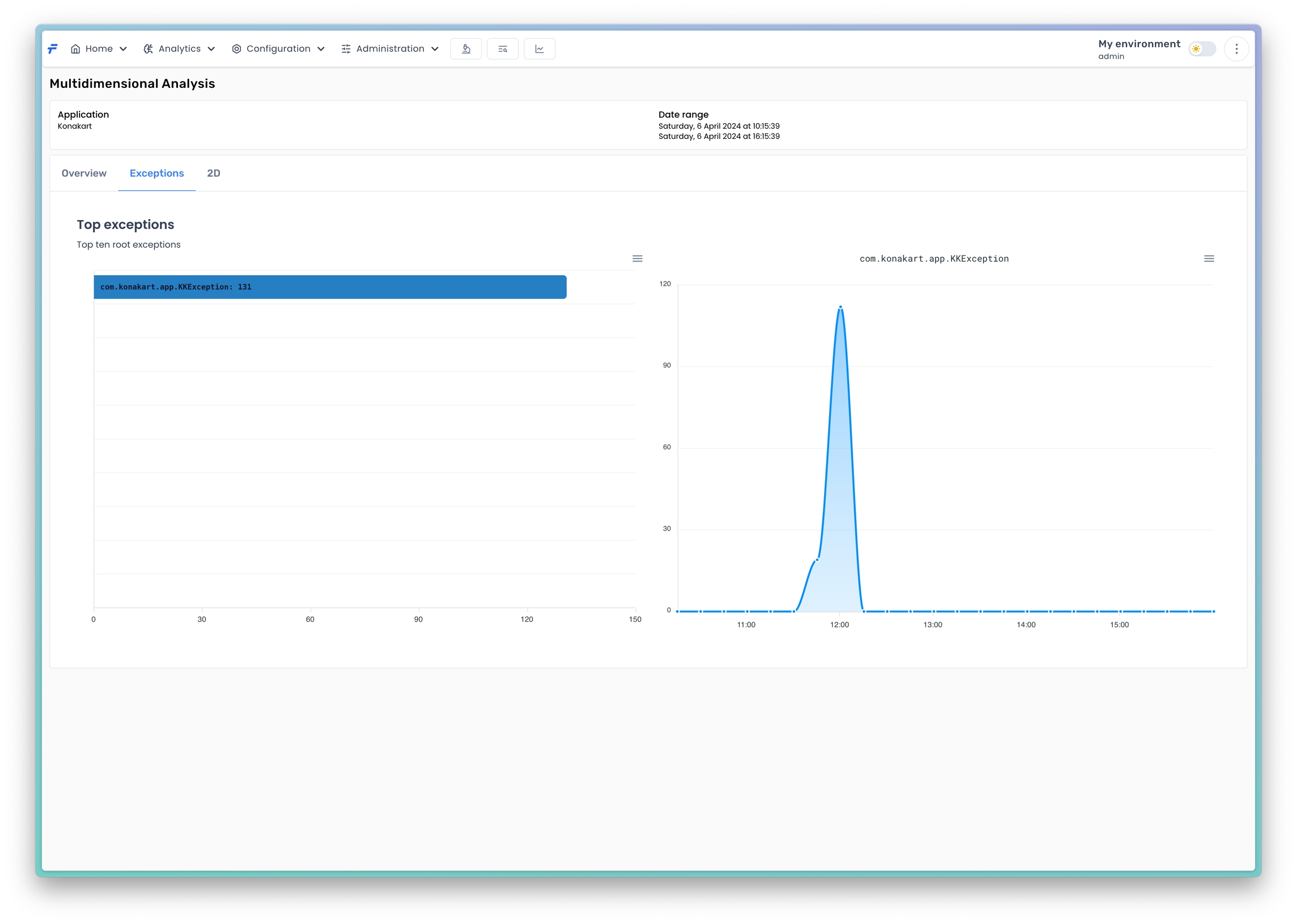Open the bar chart hamburger menu
Viewport: 1297px width, 924px height.
(637, 259)
